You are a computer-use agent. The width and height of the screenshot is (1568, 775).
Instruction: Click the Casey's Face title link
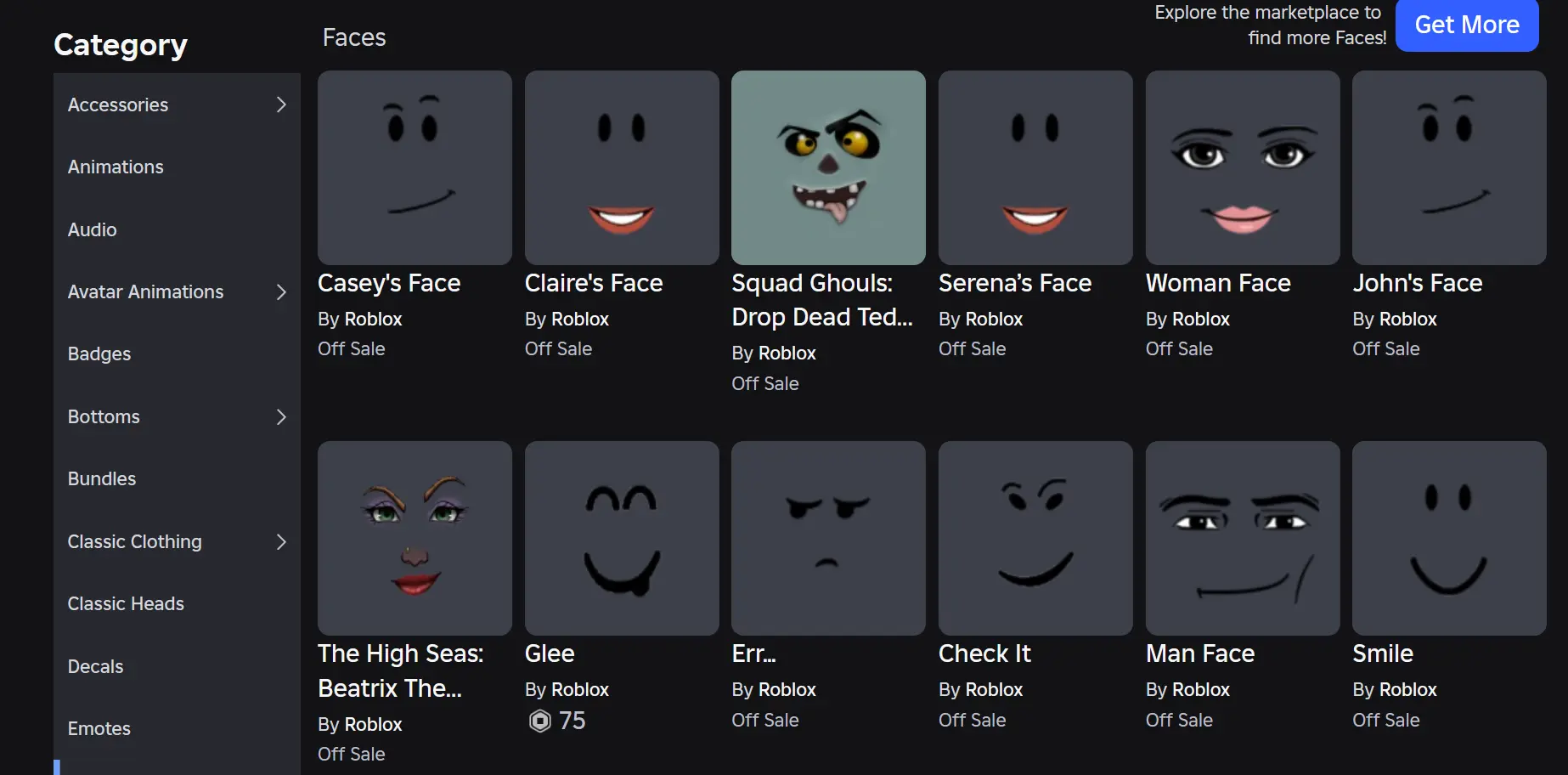(x=389, y=284)
